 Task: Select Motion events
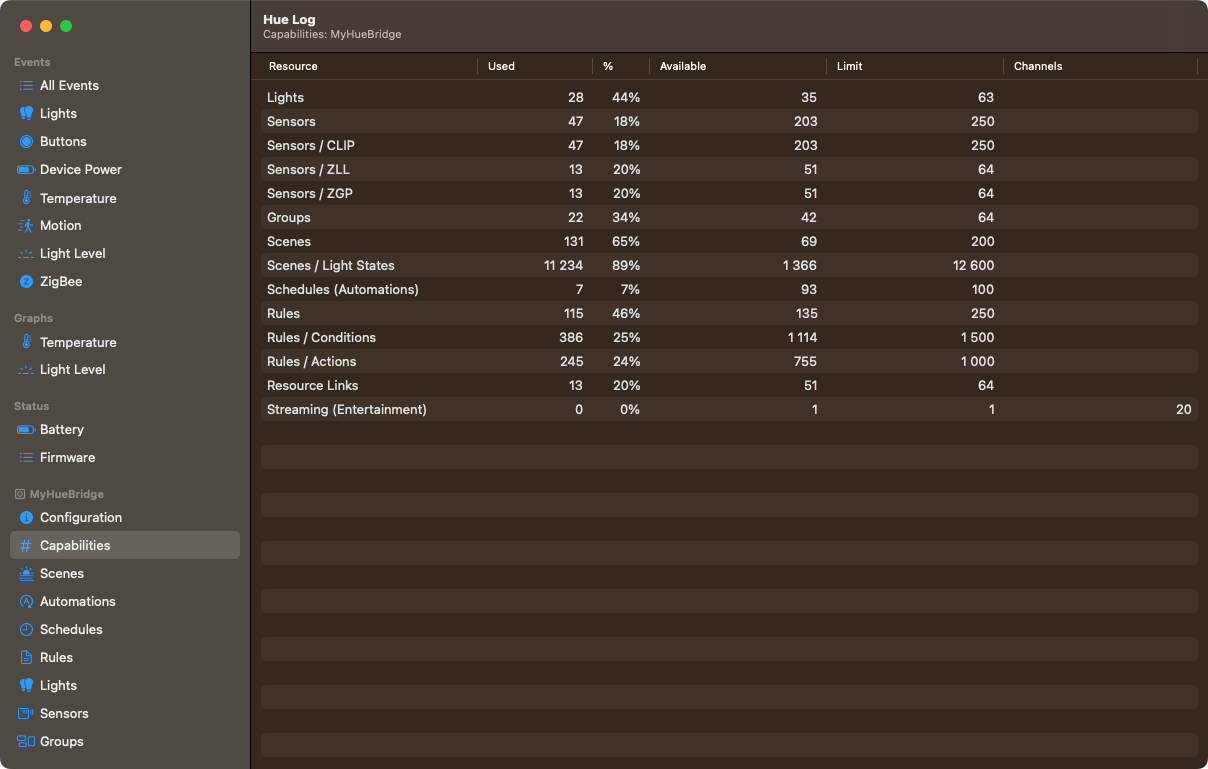click(x=62, y=225)
